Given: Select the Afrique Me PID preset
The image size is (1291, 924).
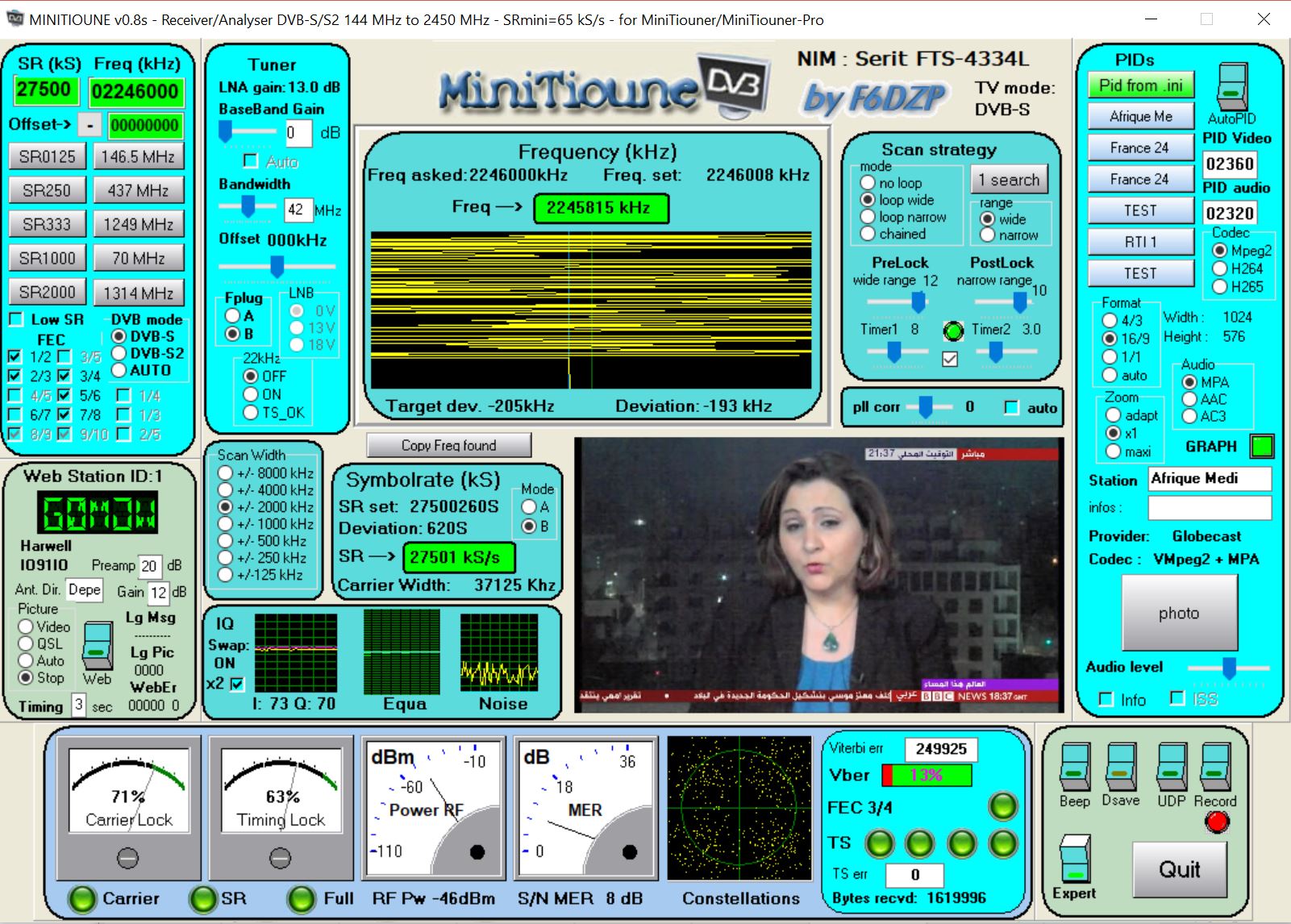Looking at the screenshot, I should [1141, 116].
